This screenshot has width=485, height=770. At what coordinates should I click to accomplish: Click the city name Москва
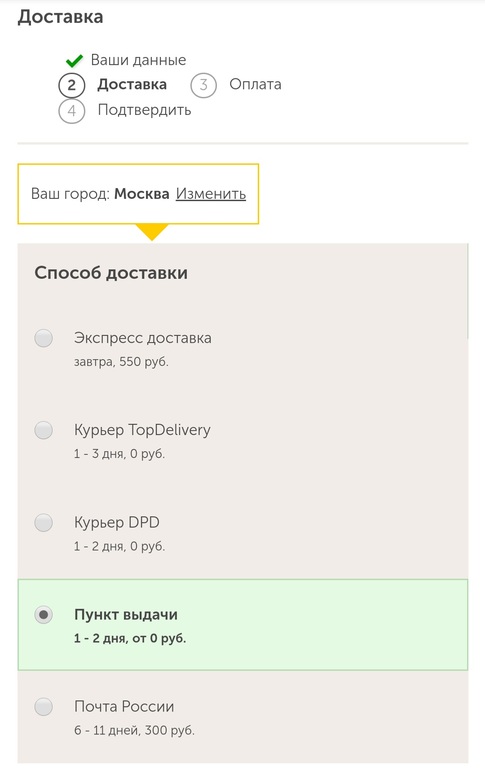(142, 193)
